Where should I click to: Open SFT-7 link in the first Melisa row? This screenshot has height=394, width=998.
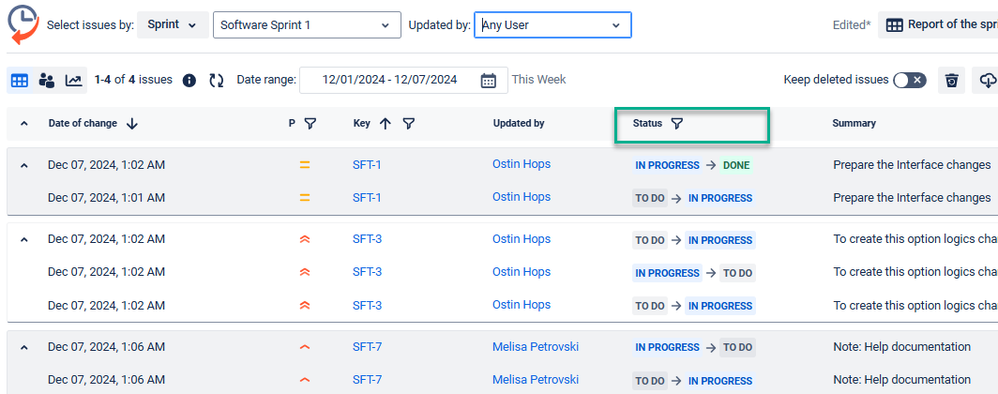click(367, 347)
